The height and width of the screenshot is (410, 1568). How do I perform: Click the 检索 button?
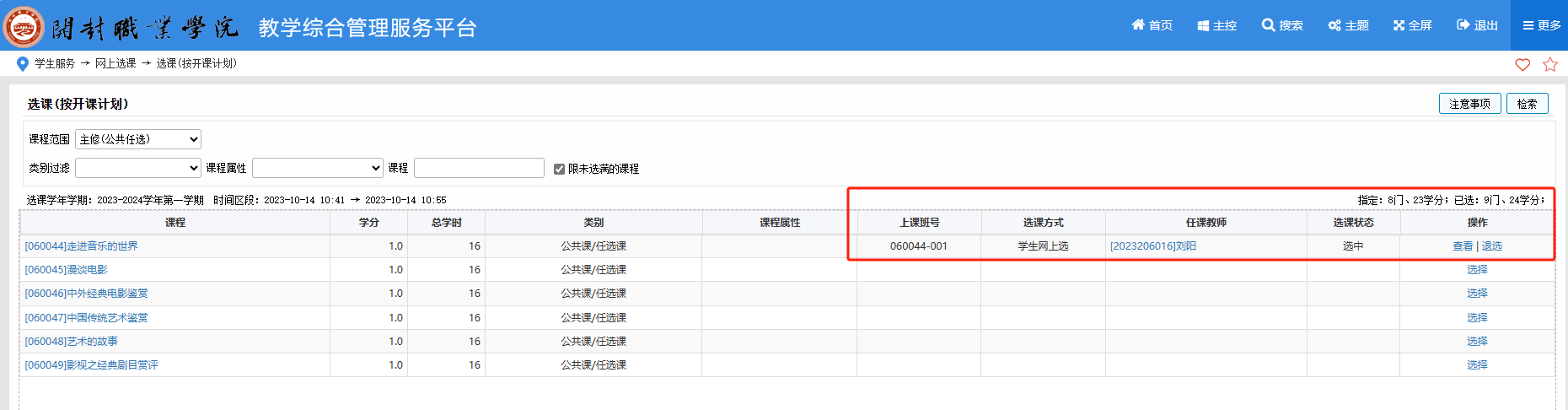[x=1527, y=104]
